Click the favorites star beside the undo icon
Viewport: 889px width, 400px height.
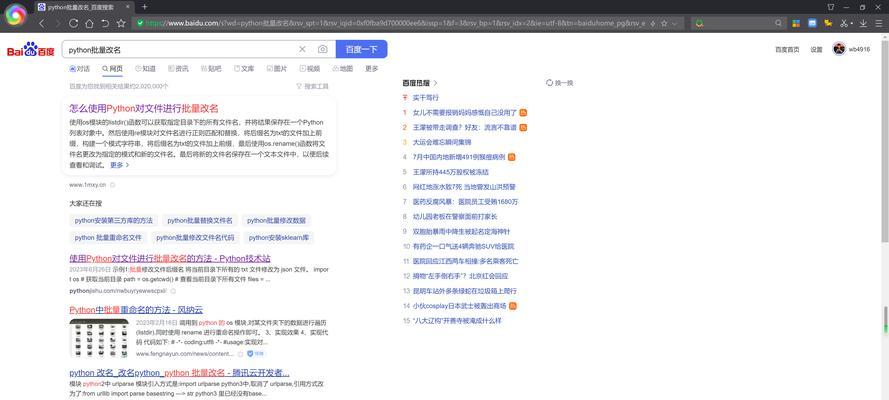click(x=121, y=23)
